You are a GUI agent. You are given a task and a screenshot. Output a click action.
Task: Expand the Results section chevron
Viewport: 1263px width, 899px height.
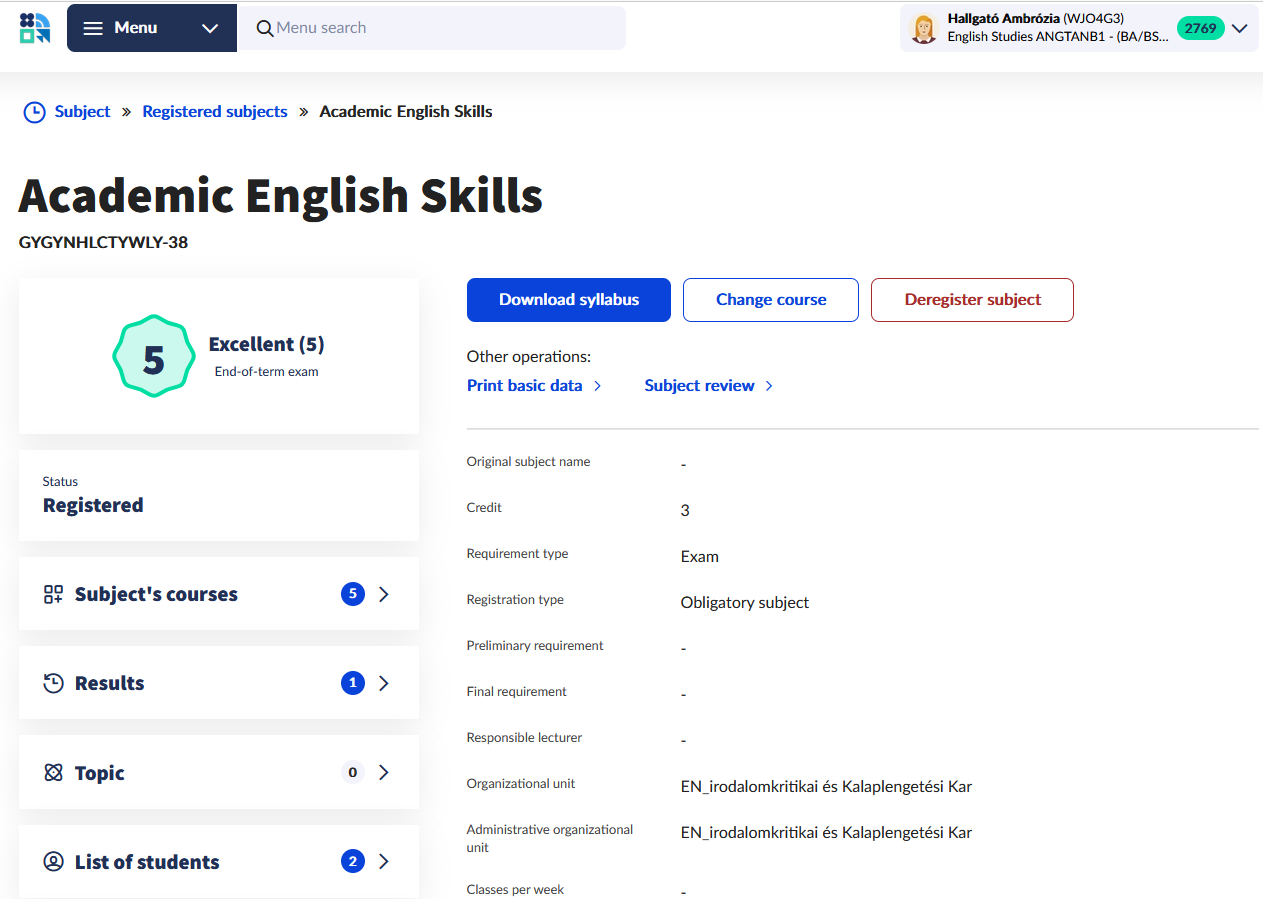coord(384,683)
